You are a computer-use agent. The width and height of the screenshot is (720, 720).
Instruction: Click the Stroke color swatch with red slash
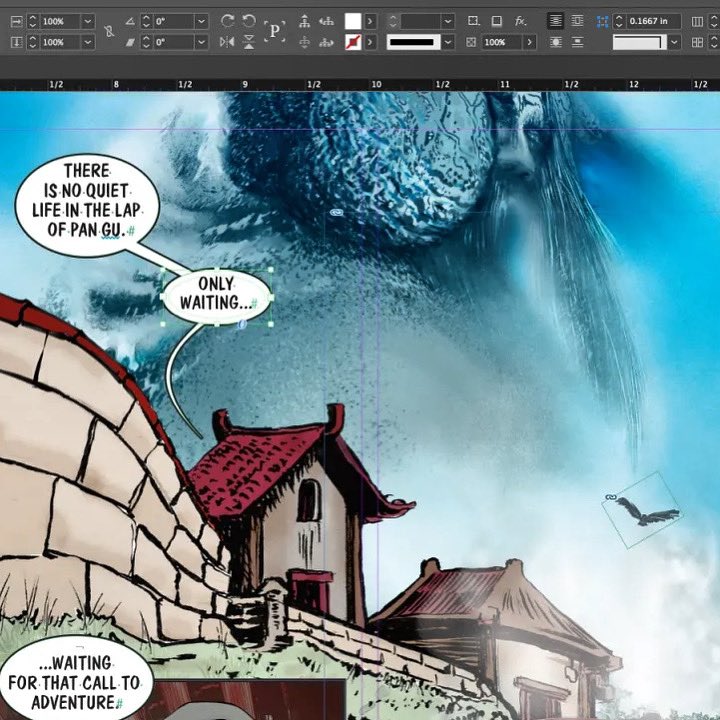pyautogui.click(x=353, y=42)
